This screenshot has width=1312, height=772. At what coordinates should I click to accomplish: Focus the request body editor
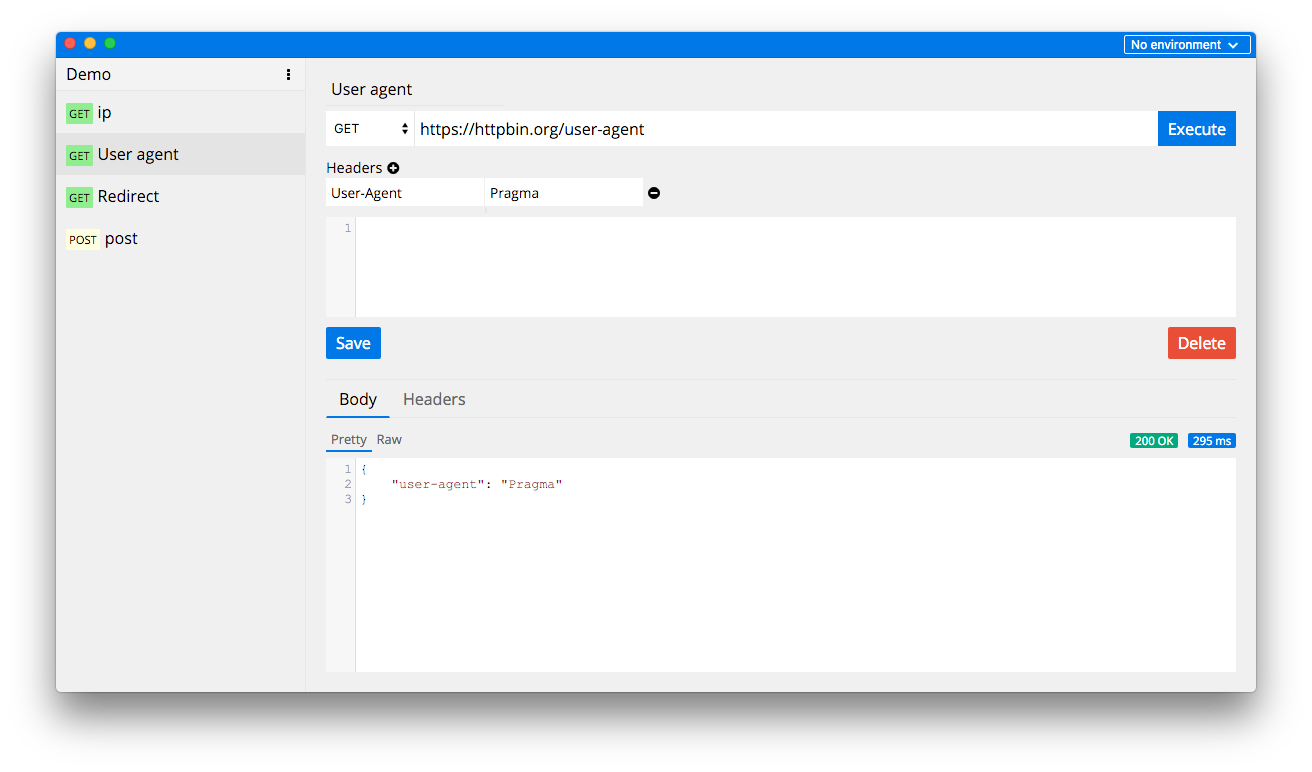pyautogui.click(x=795, y=267)
